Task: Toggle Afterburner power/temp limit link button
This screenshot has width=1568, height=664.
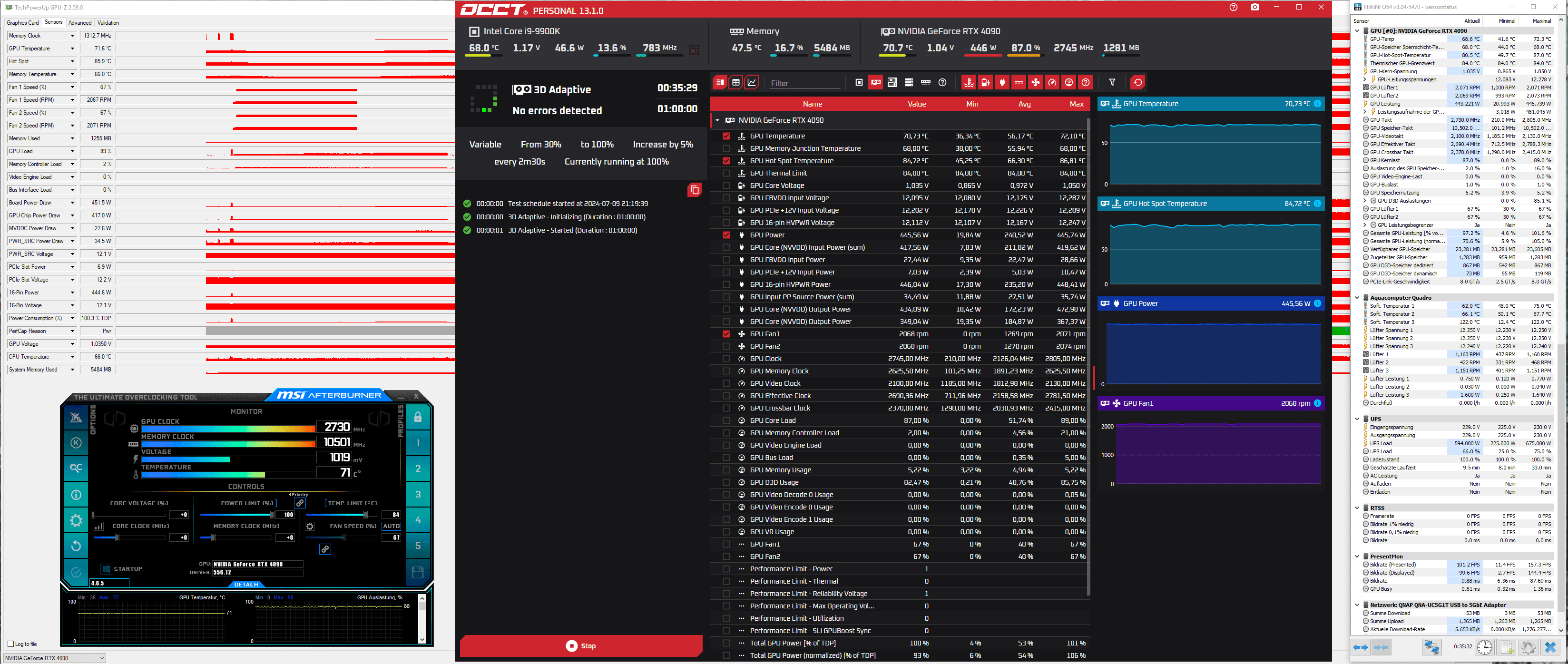Action: pos(300,503)
